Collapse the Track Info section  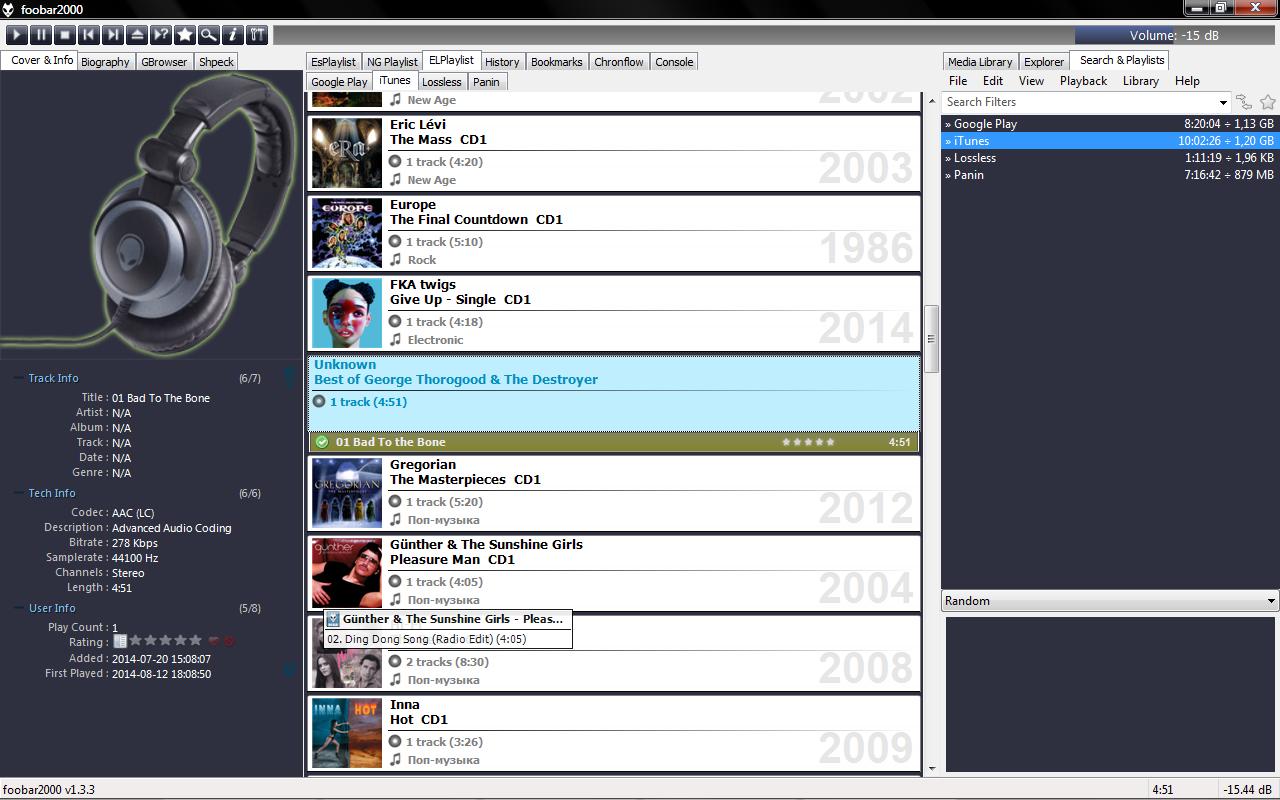(x=19, y=378)
